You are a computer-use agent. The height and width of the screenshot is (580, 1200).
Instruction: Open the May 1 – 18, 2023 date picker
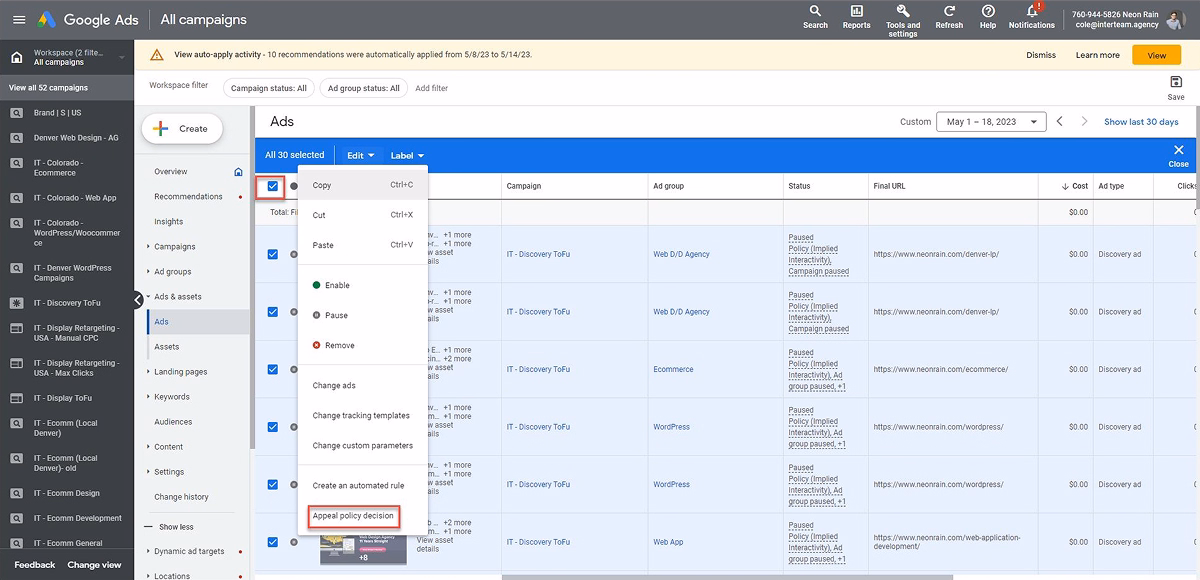point(990,120)
